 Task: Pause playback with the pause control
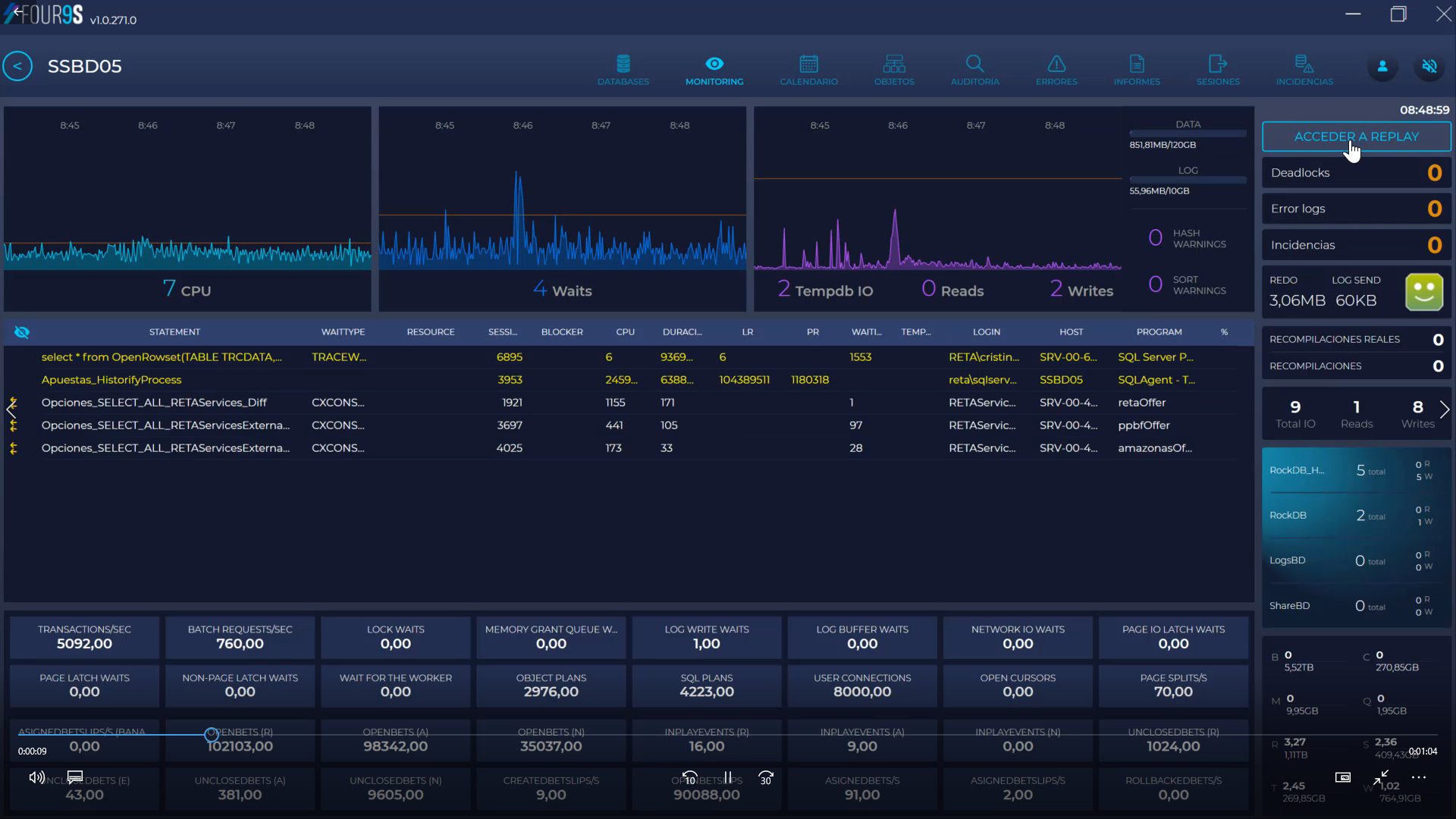(728, 777)
